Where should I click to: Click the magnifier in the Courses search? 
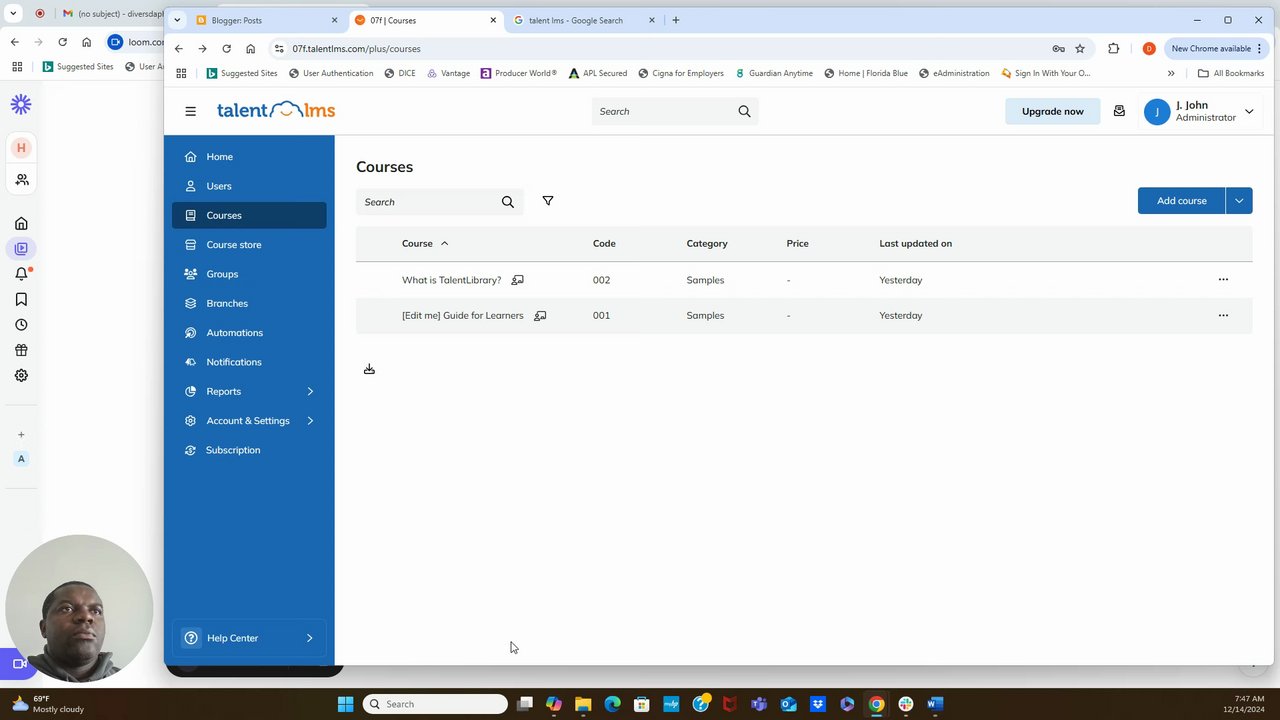point(508,202)
